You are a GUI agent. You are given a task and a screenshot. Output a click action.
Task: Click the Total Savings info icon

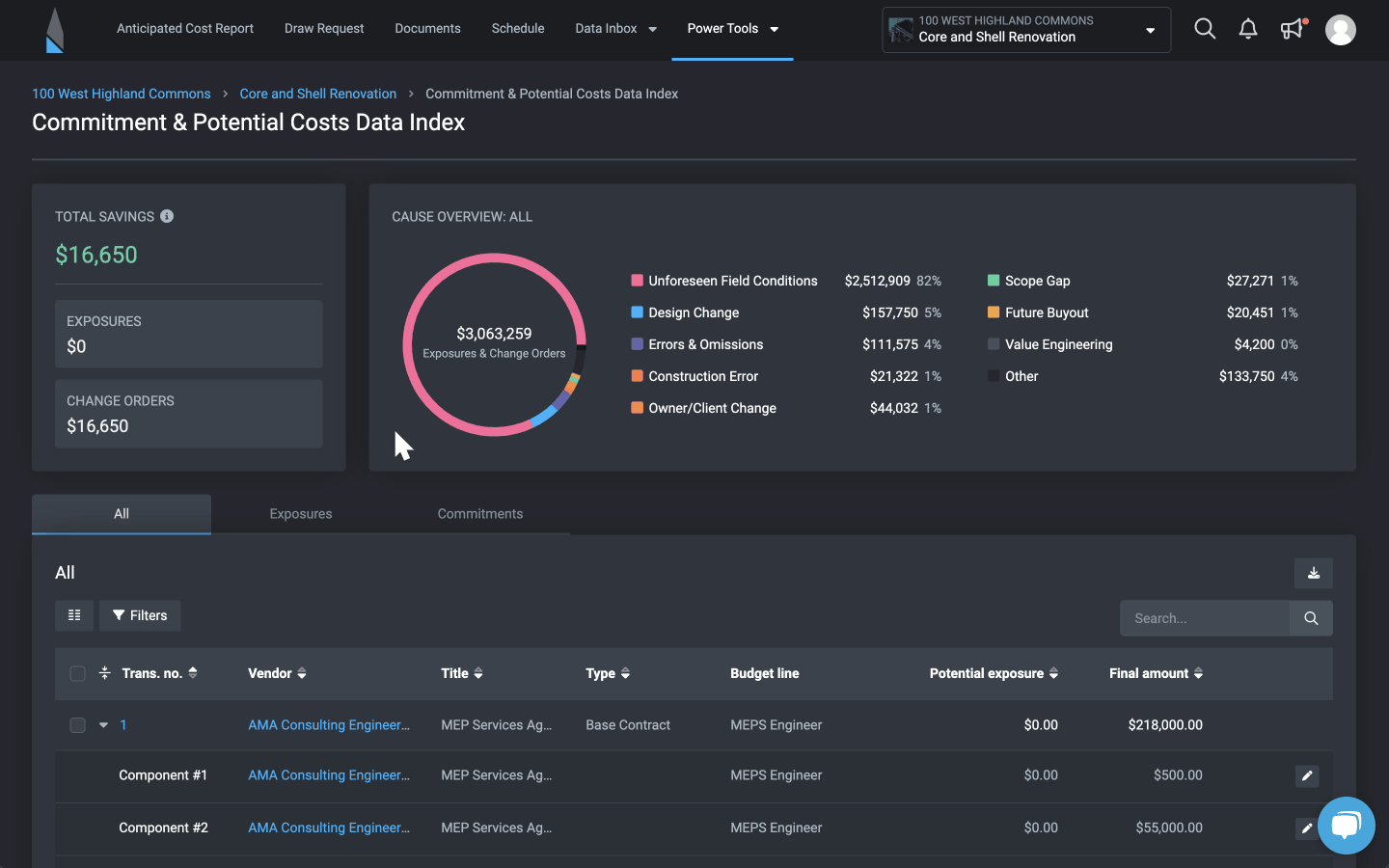click(167, 216)
